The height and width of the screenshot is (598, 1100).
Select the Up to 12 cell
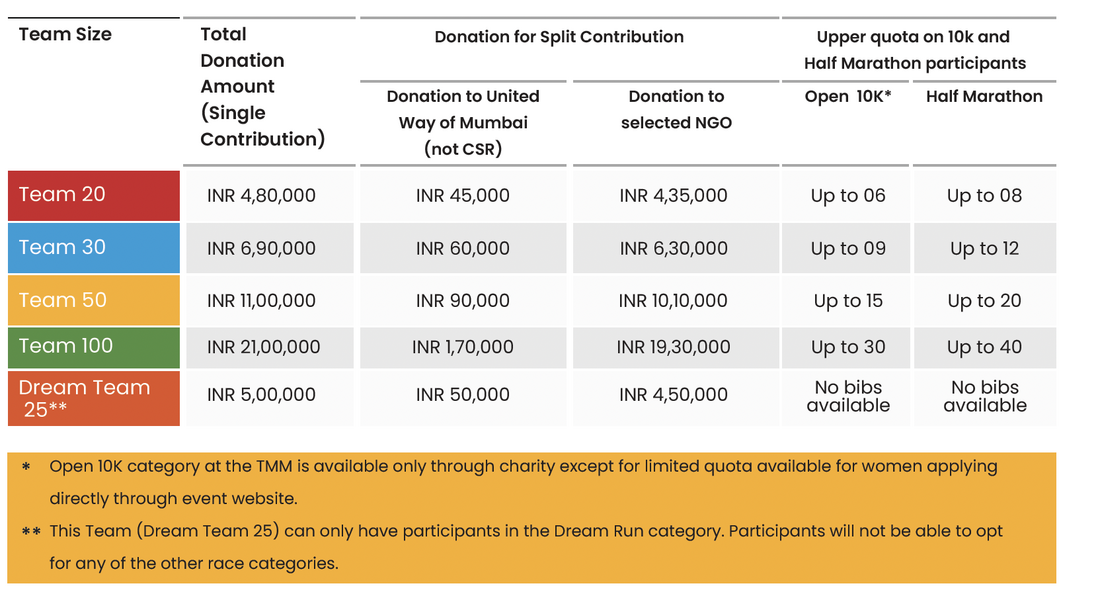pos(984,249)
